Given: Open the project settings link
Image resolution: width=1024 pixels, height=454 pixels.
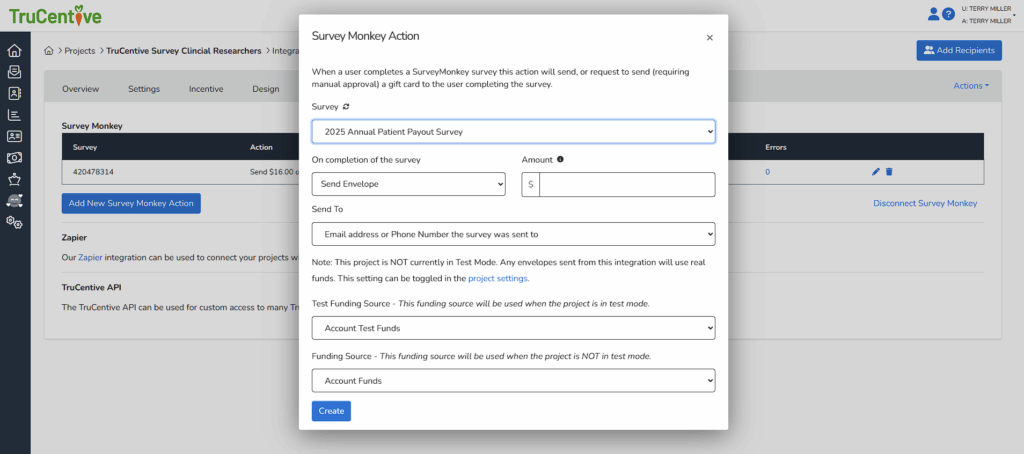Looking at the screenshot, I should pyautogui.click(x=497, y=279).
